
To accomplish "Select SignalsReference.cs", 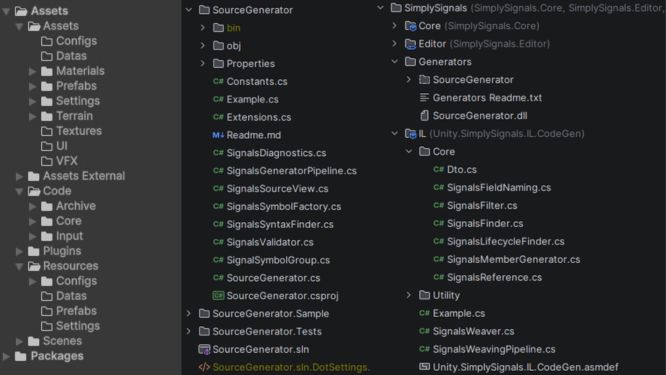I will [x=494, y=277].
